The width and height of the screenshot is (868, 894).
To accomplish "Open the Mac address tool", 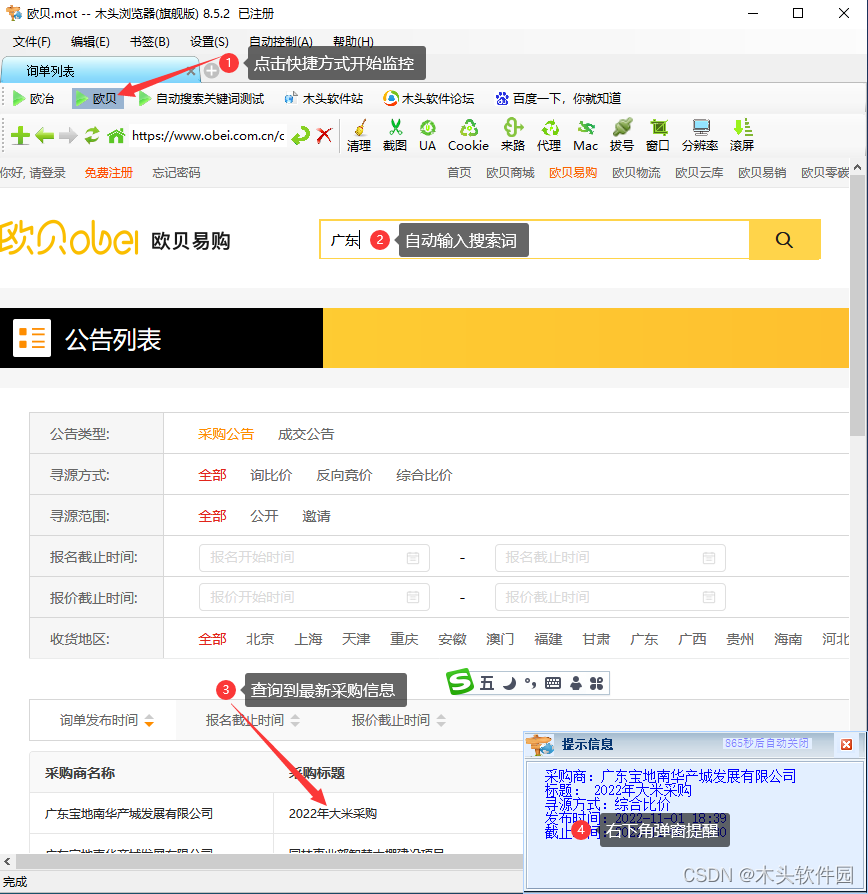I will click(586, 136).
